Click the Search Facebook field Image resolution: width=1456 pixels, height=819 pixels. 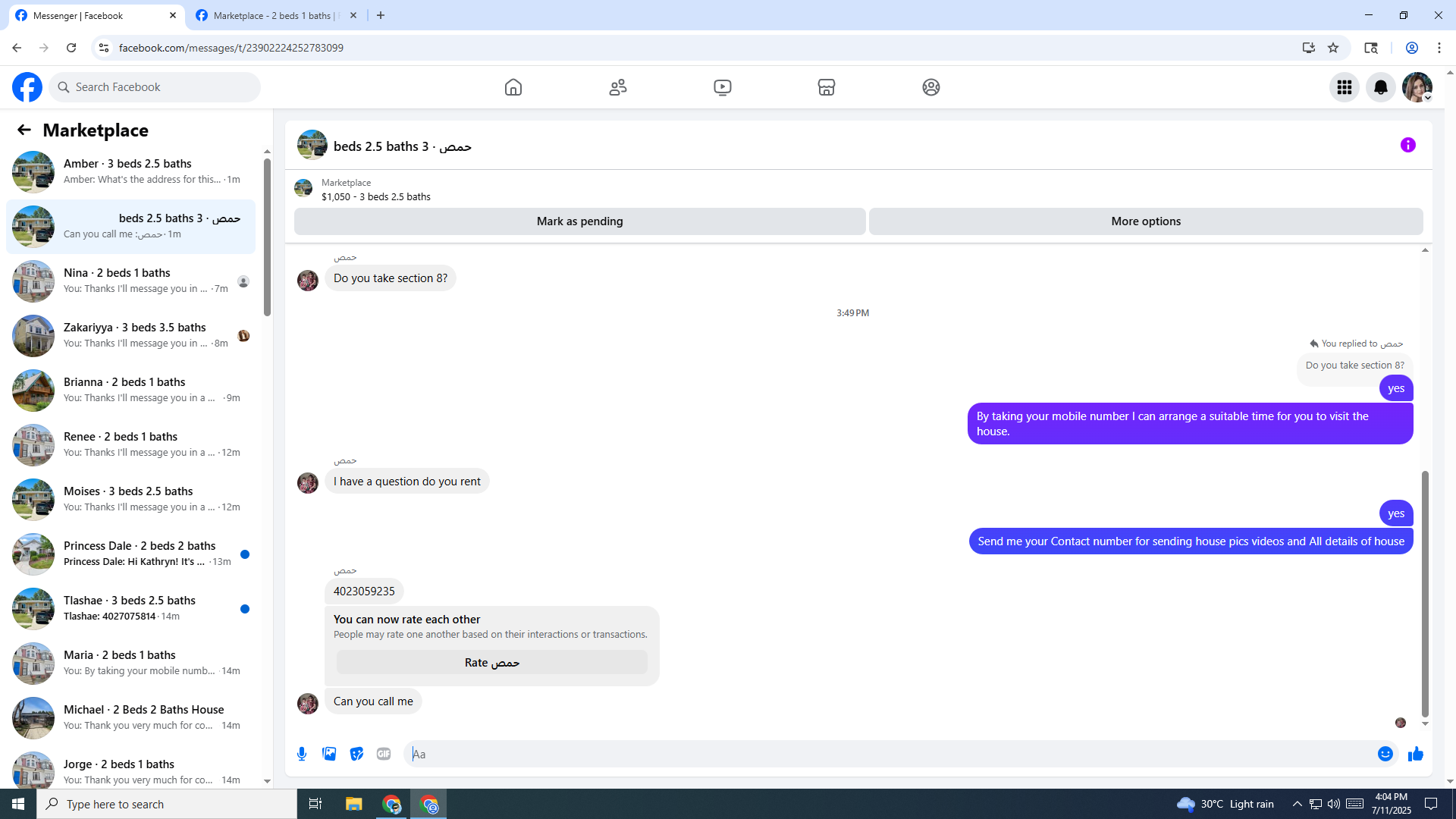tap(155, 87)
